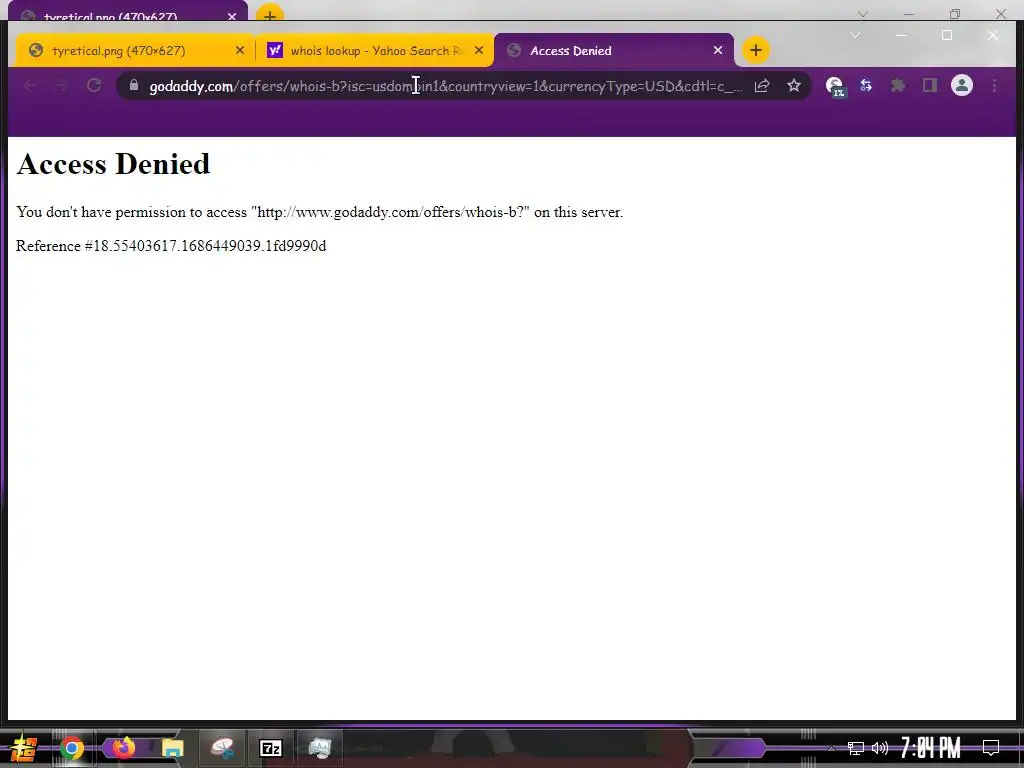Reload the Access Denied page
Viewport: 1024px width, 768px height.
[x=94, y=86]
